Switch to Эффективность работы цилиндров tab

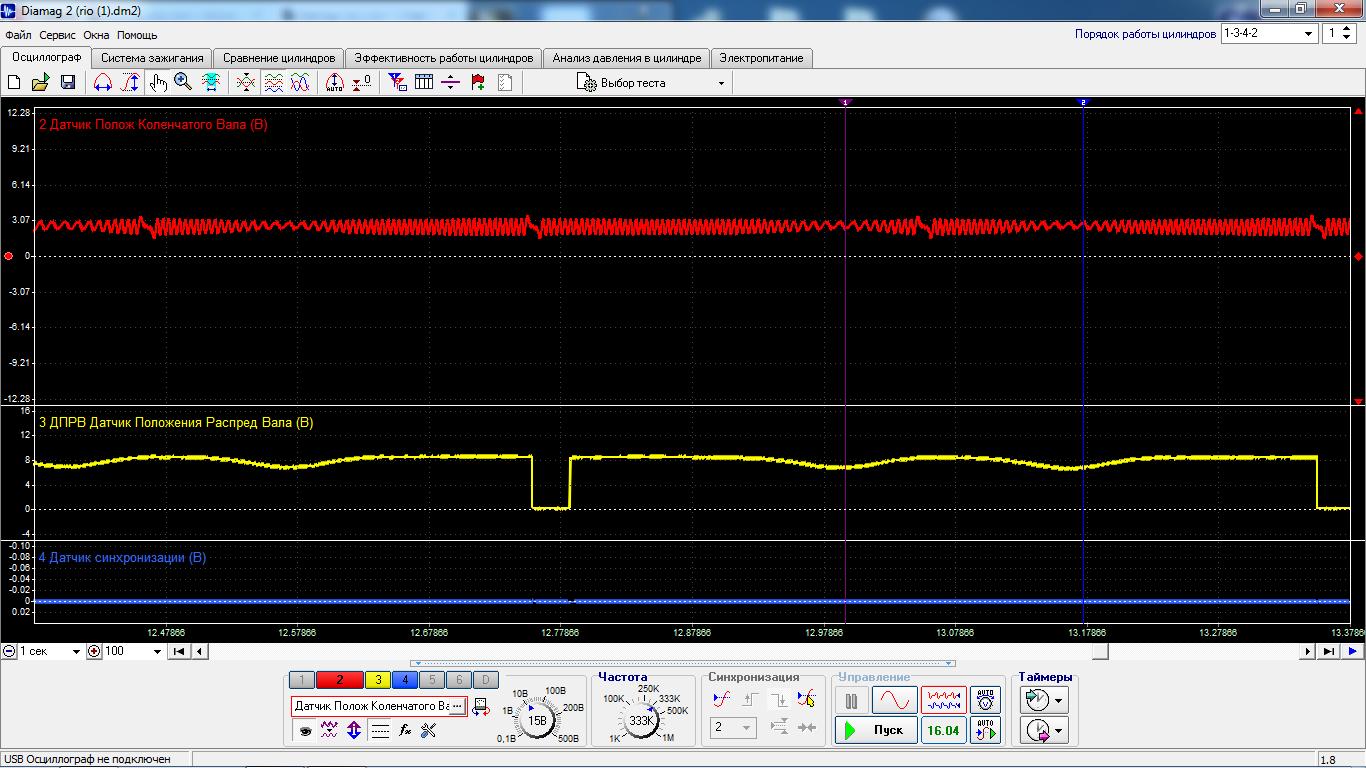coord(445,58)
